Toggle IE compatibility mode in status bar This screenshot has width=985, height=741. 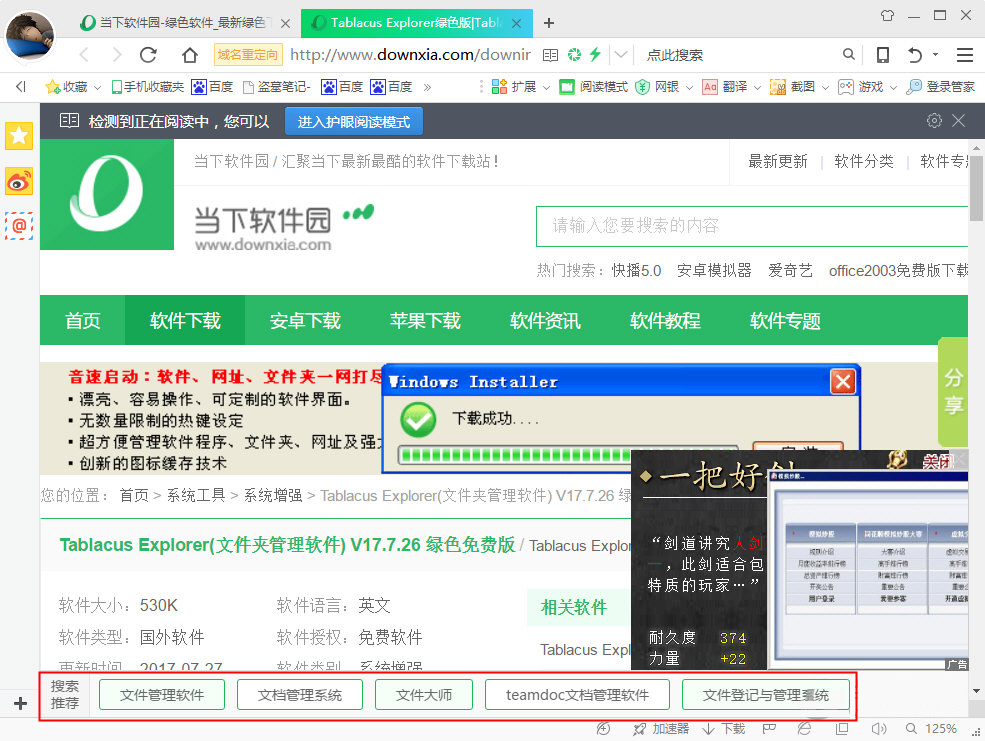[803, 729]
